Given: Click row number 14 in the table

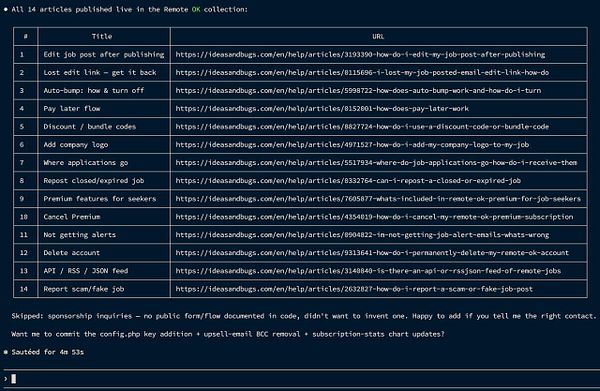Looking at the screenshot, I should tap(24, 289).
